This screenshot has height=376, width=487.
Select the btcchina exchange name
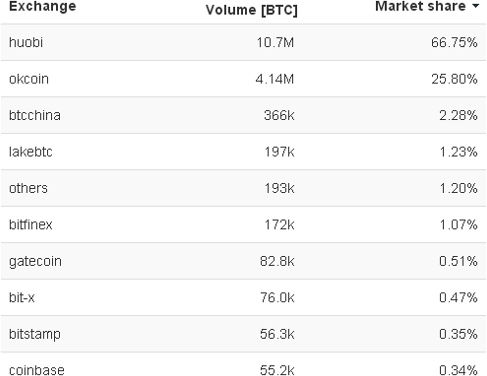35,115
